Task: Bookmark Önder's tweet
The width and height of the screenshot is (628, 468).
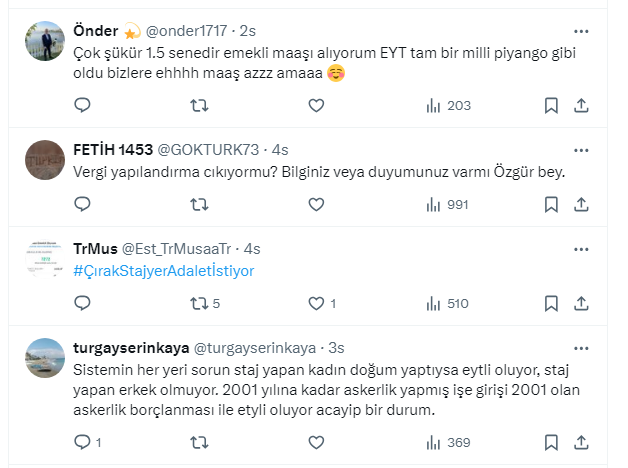Action: 550,104
